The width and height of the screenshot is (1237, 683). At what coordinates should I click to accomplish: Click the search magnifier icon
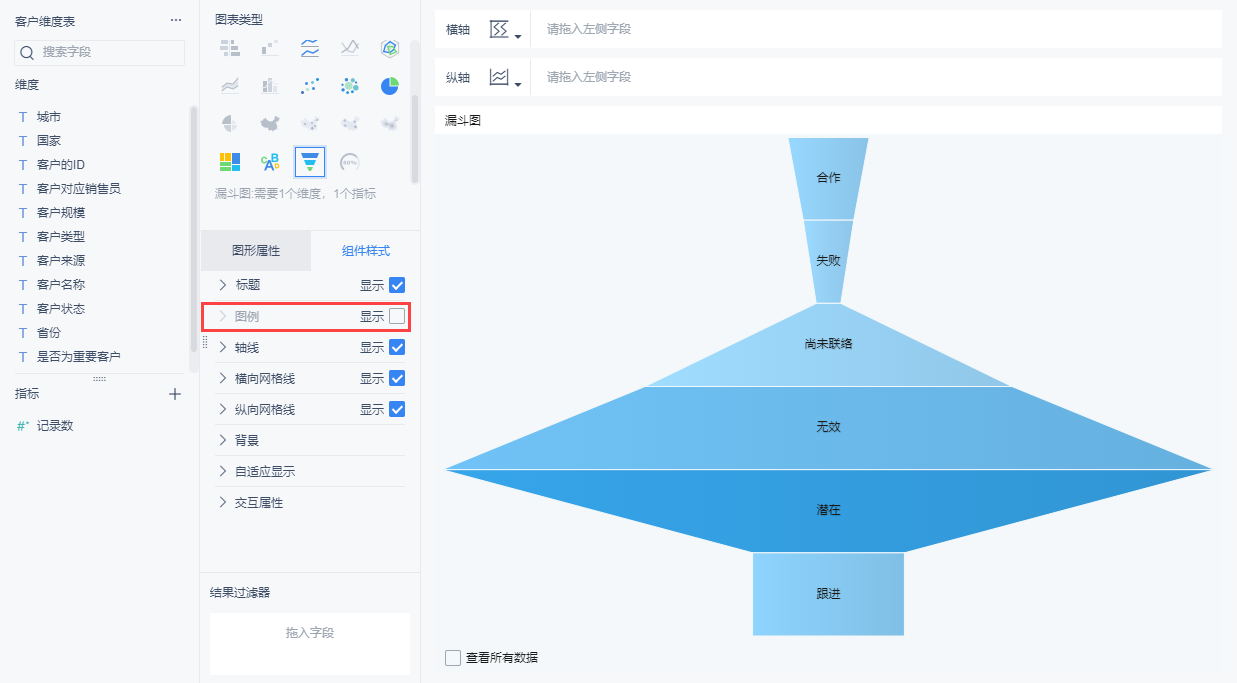[28, 52]
